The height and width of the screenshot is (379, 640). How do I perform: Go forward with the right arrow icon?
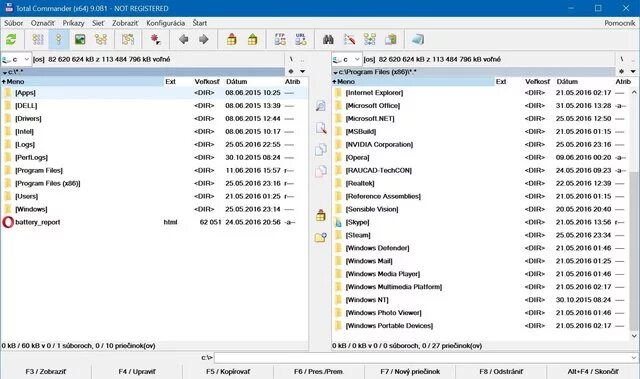[x=204, y=40]
